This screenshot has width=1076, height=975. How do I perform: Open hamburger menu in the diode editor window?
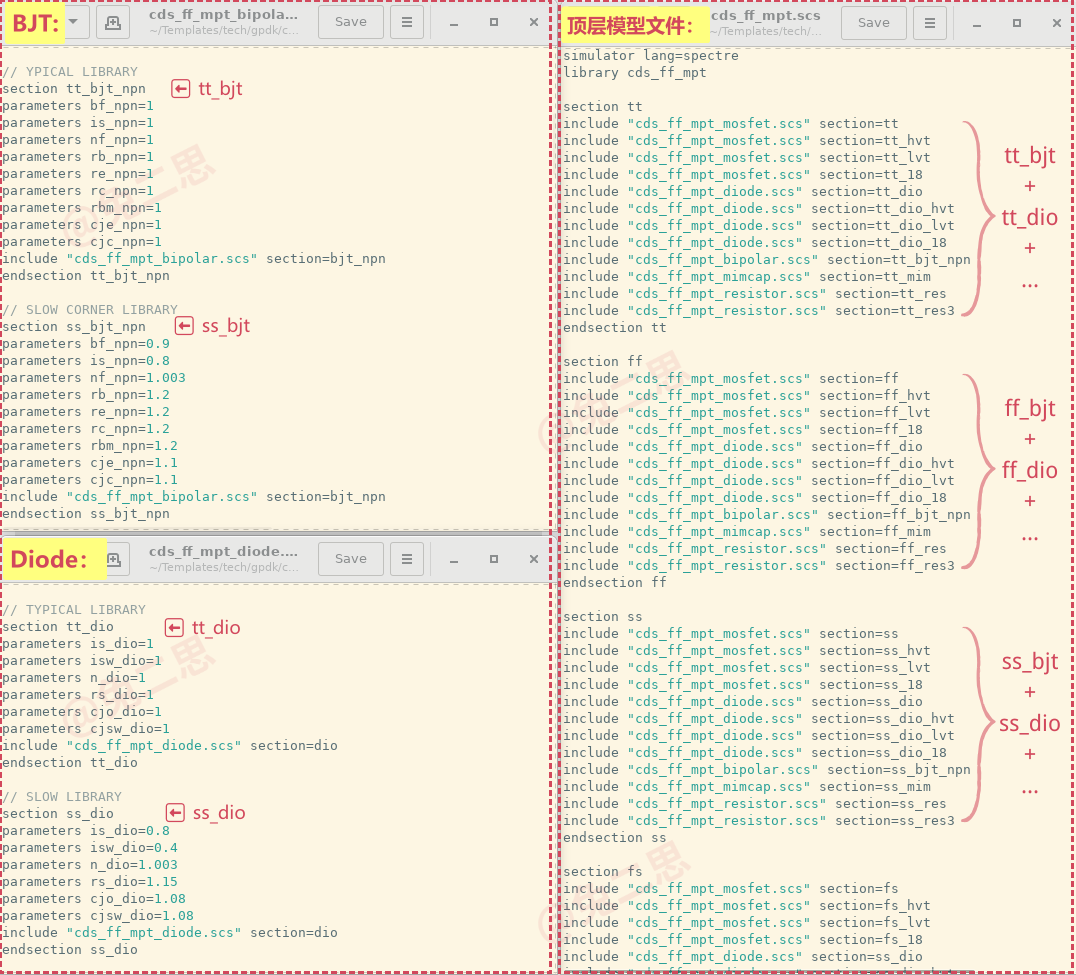pos(407,559)
